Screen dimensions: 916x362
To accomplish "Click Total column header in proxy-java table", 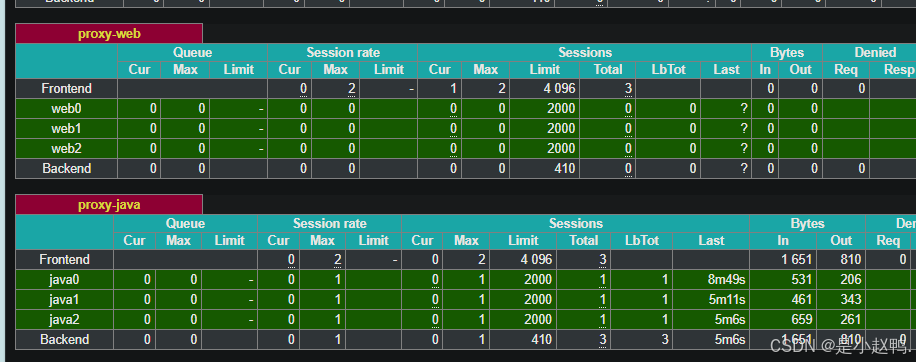I will click(x=584, y=241).
